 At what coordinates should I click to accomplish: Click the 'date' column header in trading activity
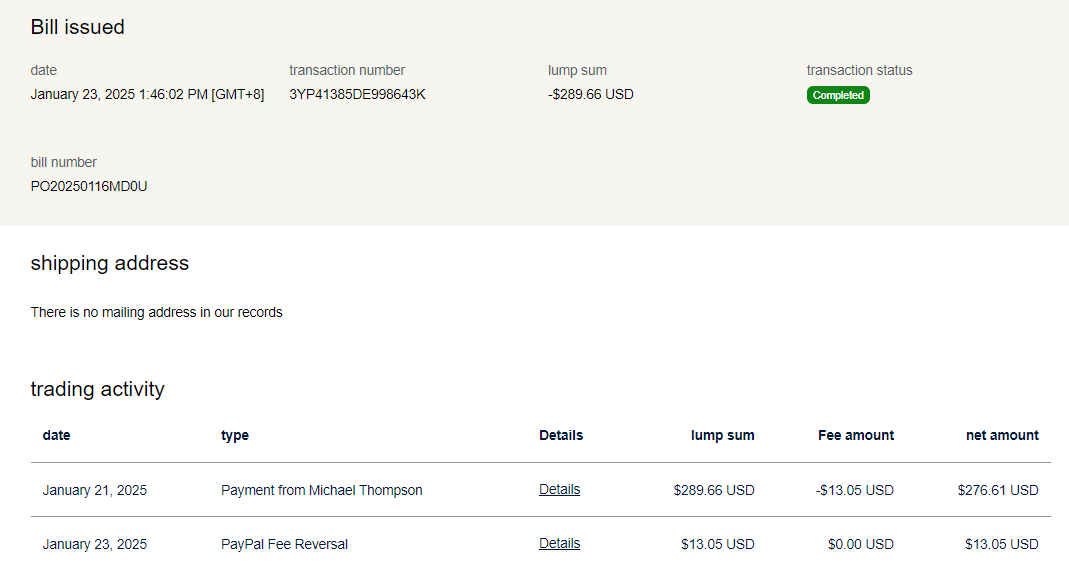pyautogui.click(x=57, y=435)
